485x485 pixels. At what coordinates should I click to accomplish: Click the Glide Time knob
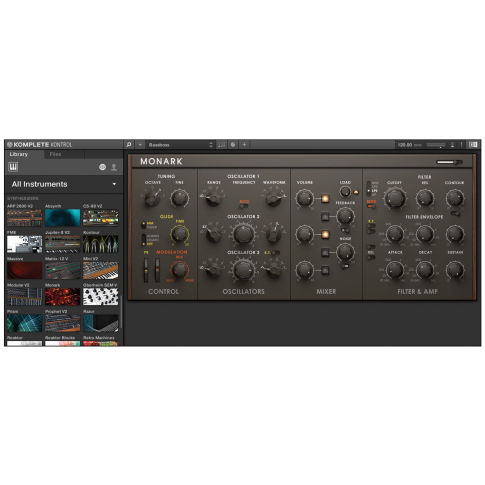coord(180,233)
